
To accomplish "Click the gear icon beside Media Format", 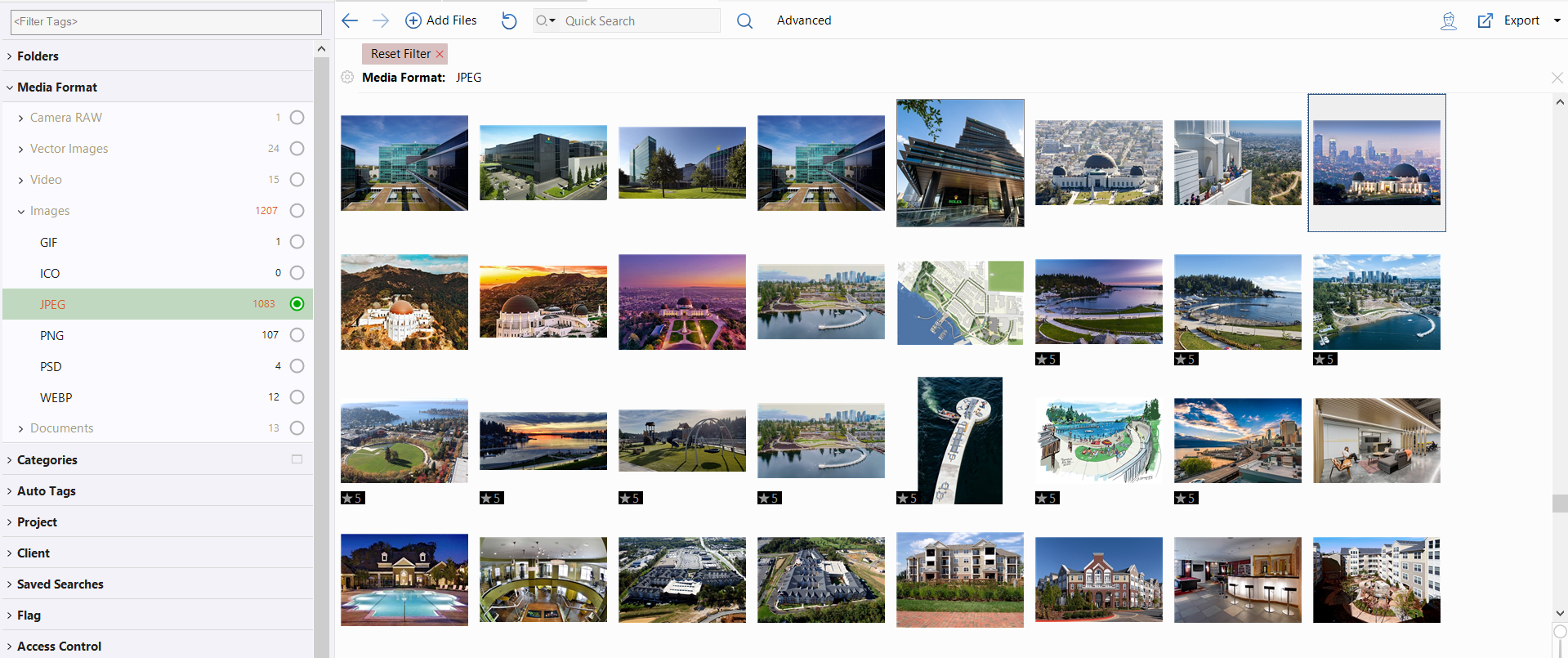I will [x=347, y=77].
